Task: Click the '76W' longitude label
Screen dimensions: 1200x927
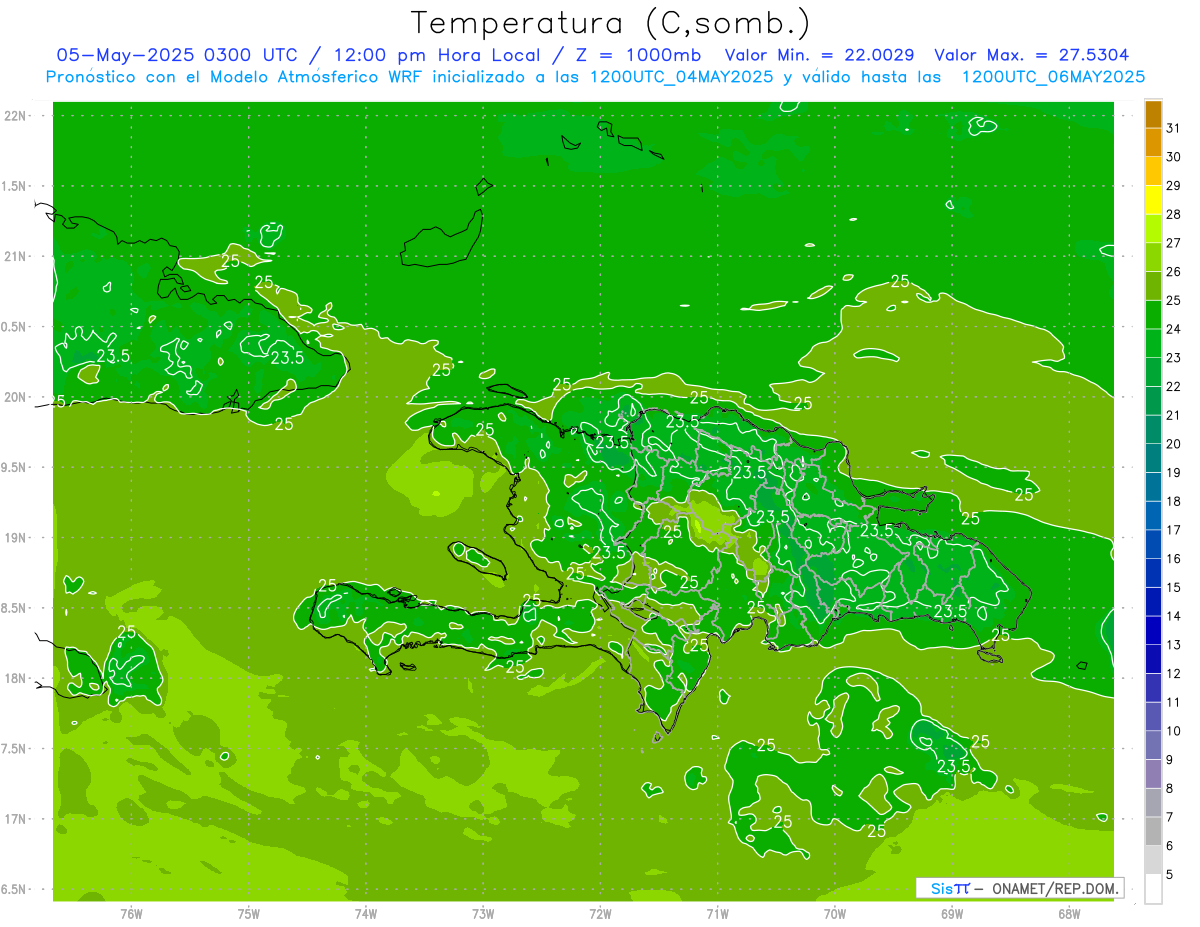Action: [x=131, y=914]
